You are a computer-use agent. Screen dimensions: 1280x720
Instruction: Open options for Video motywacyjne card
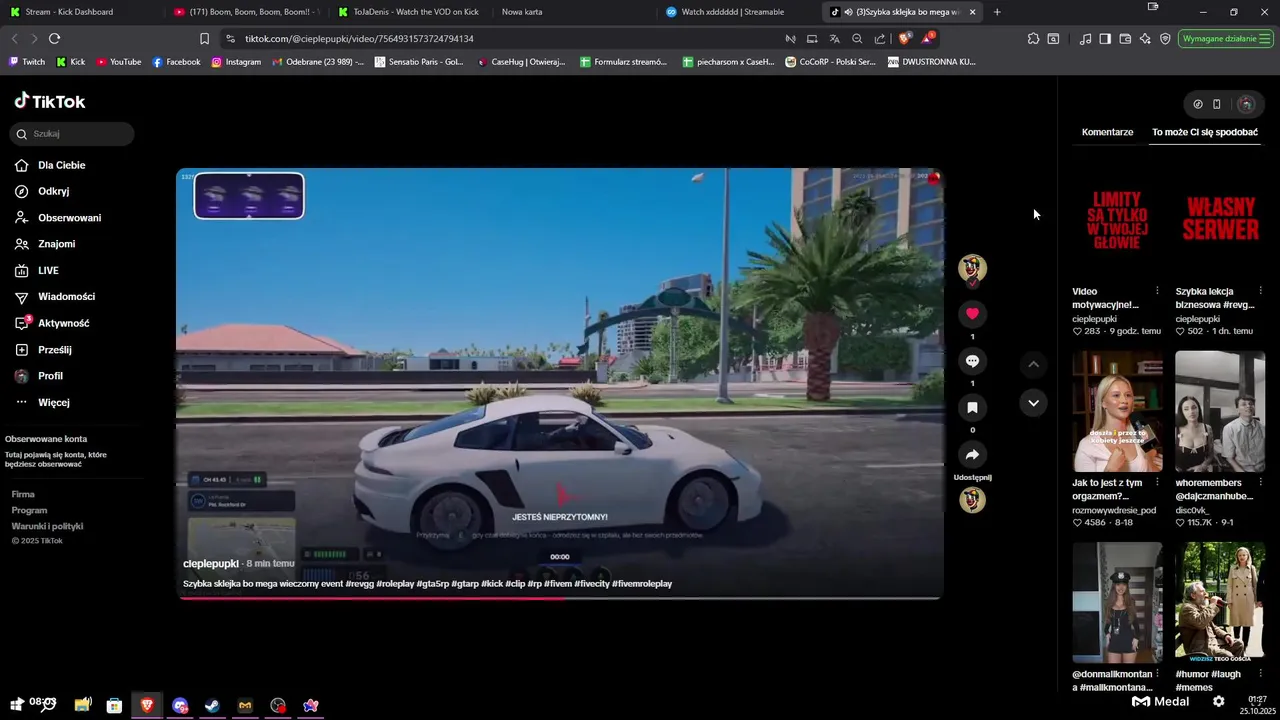1157,291
